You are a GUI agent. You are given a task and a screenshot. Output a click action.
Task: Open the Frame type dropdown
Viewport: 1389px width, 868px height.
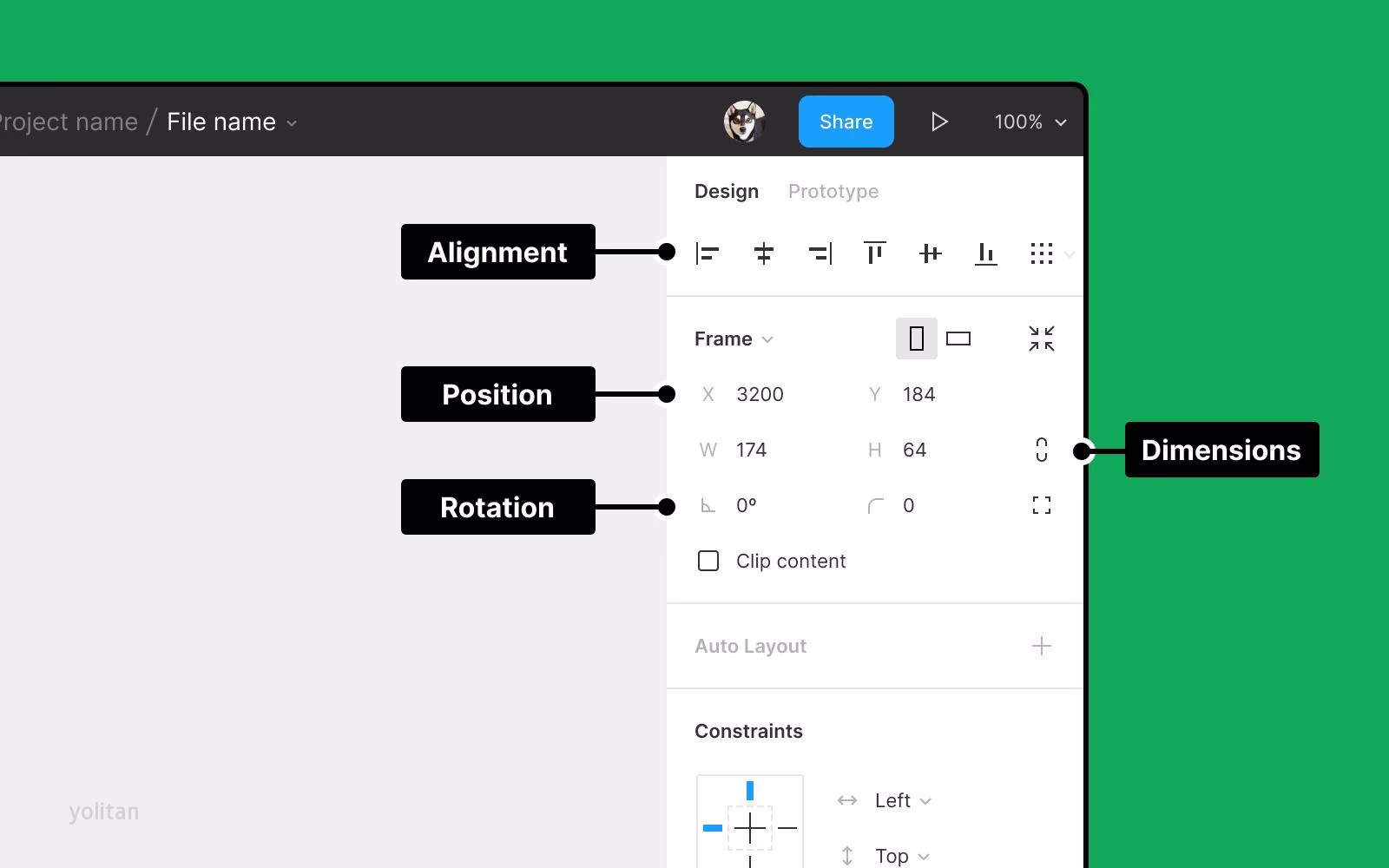coord(734,339)
